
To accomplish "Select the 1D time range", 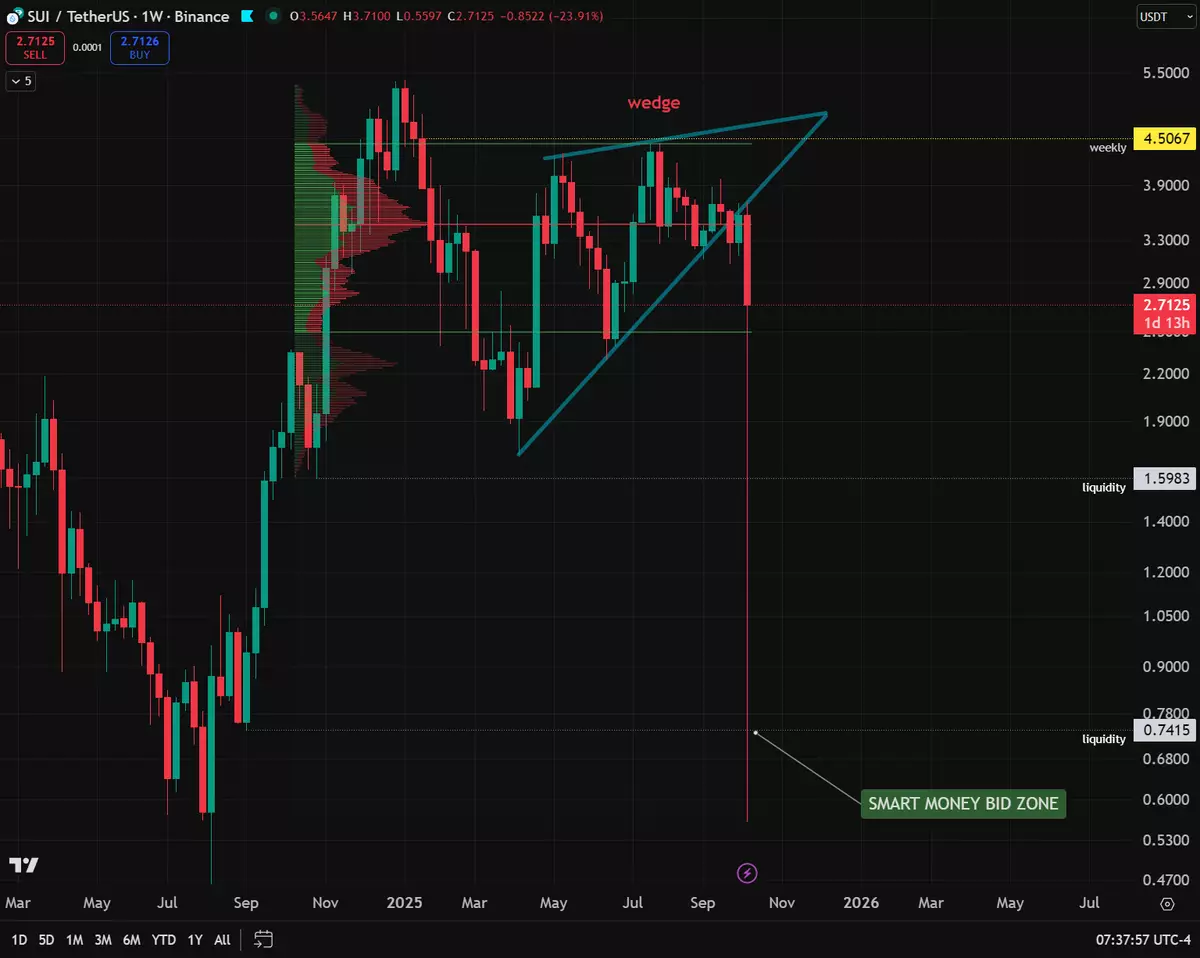I will (x=19, y=939).
